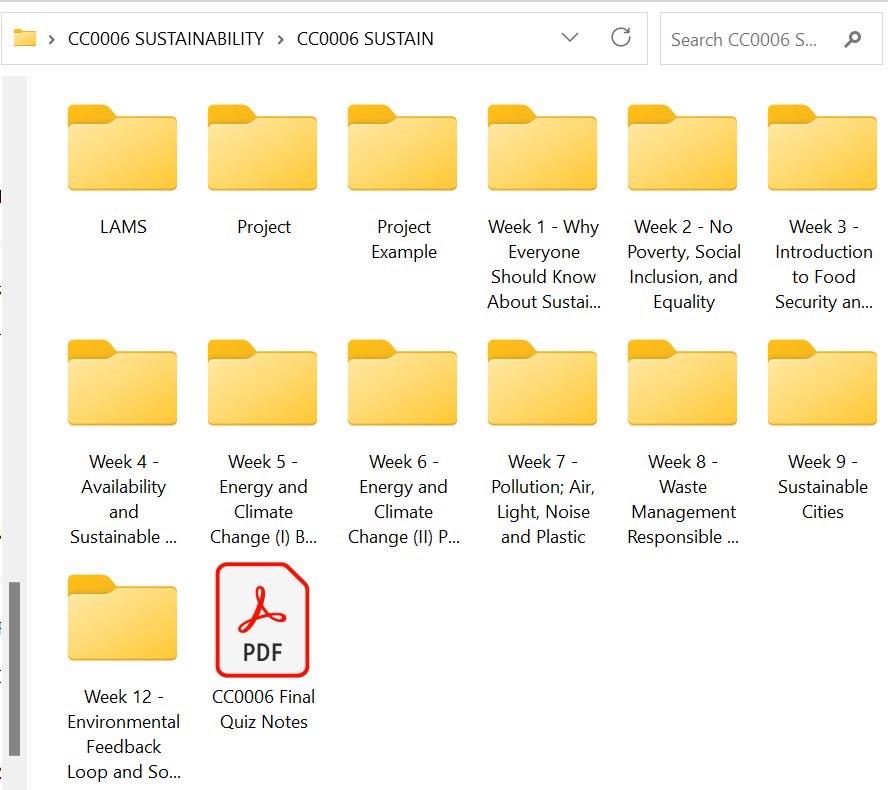Select the CC0006 Final Quiz Notes PDF

(262, 620)
